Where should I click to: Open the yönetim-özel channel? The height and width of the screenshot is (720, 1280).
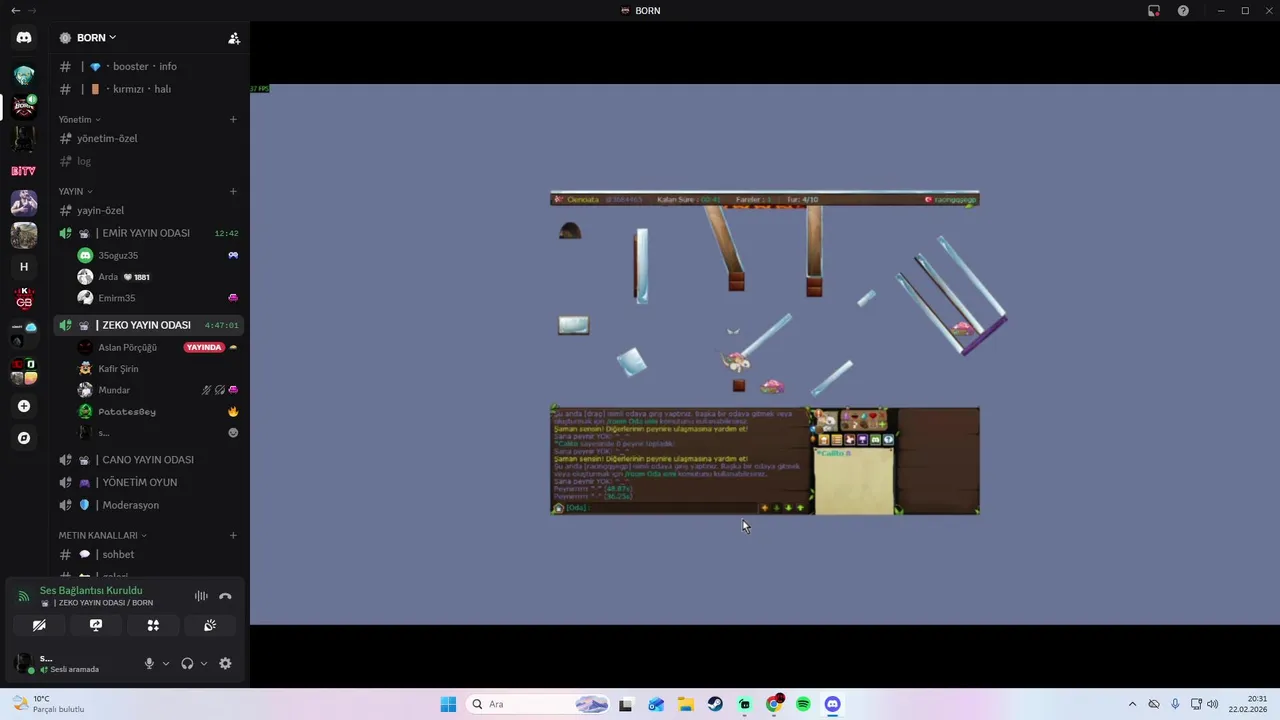148,138
